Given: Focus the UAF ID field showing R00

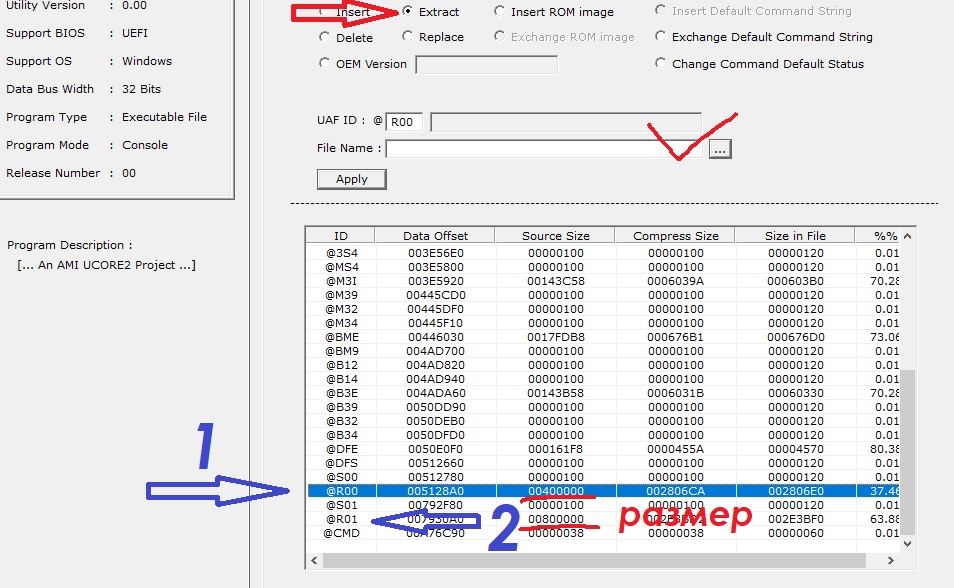Looking at the screenshot, I should point(404,122).
